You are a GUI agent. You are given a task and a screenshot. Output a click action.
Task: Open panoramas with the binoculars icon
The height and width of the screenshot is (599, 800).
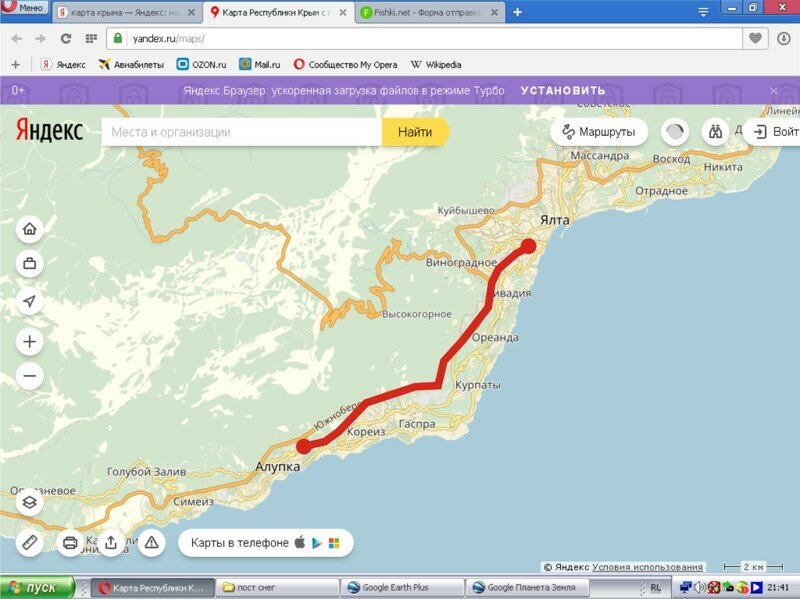coord(715,132)
